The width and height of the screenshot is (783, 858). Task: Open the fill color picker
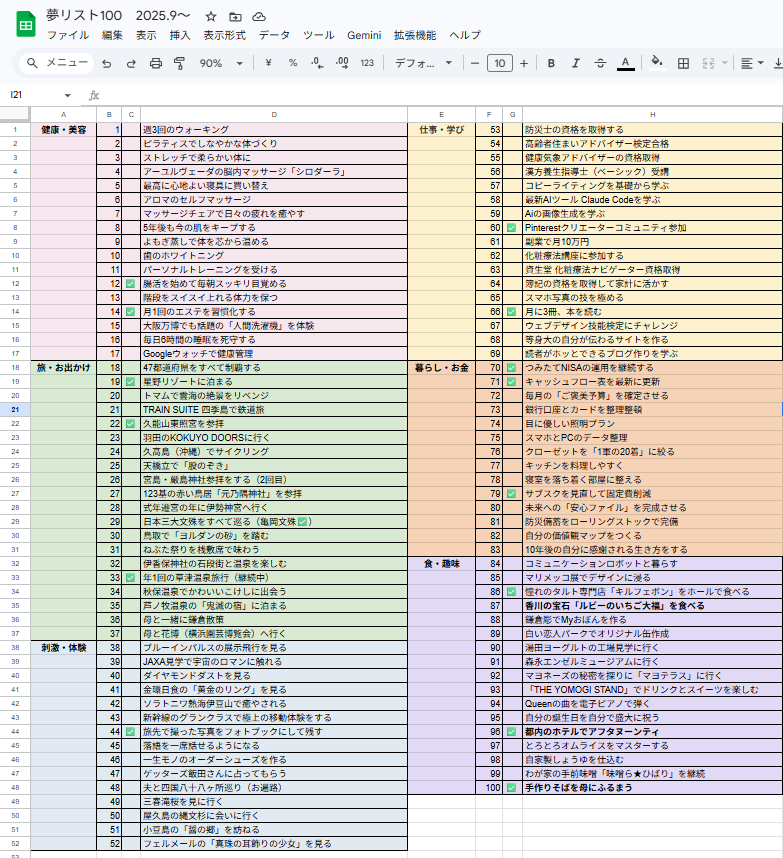click(x=657, y=63)
